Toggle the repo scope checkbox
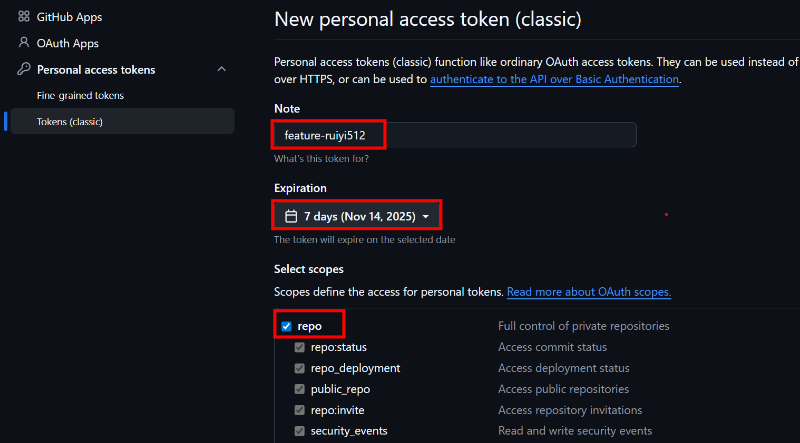The width and height of the screenshot is (800, 443). (x=286, y=326)
